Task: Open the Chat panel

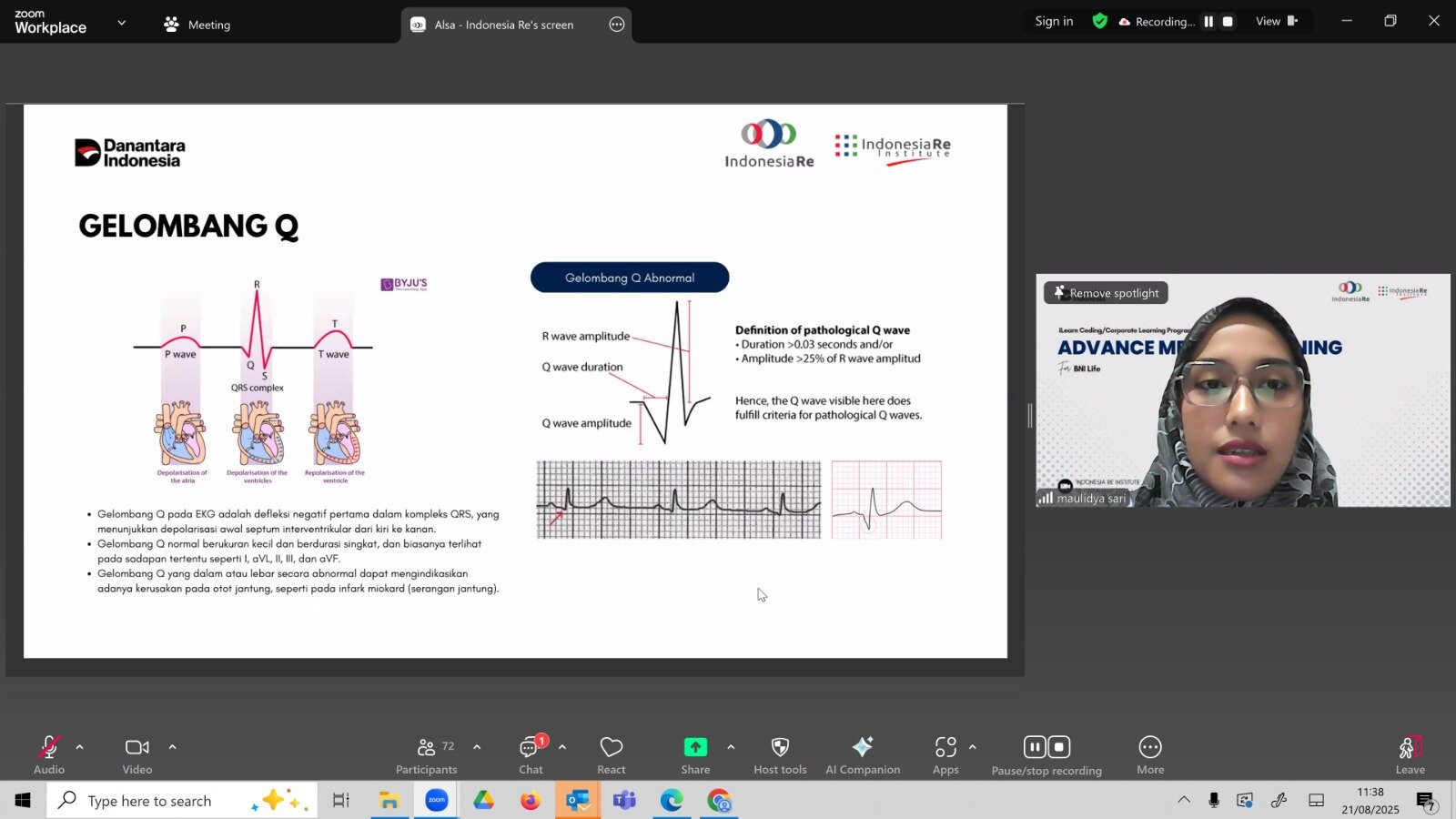Action: click(x=531, y=754)
